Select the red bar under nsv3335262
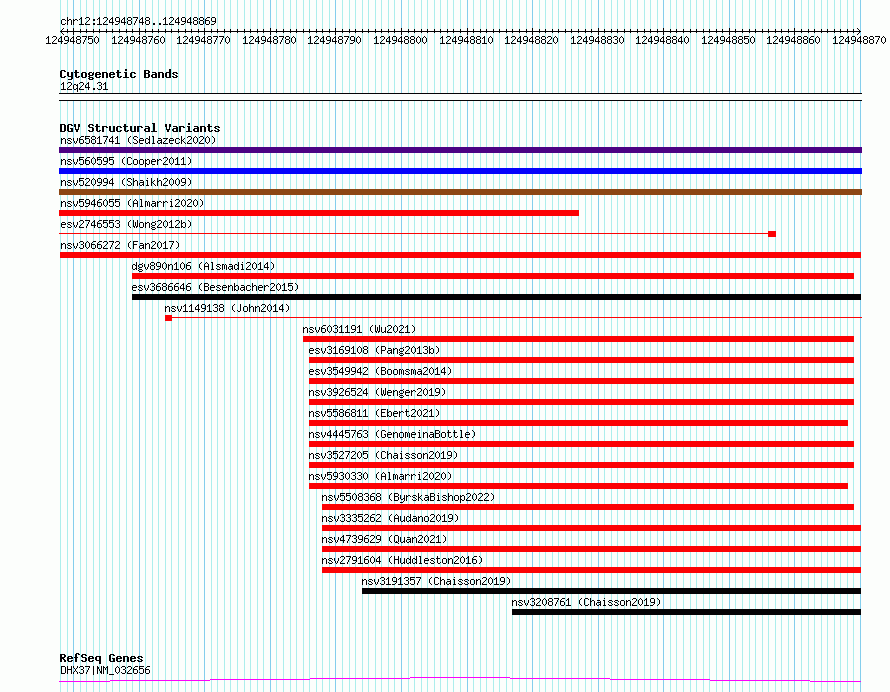The width and height of the screenshot is (890, 692). (x=591, y=528)
